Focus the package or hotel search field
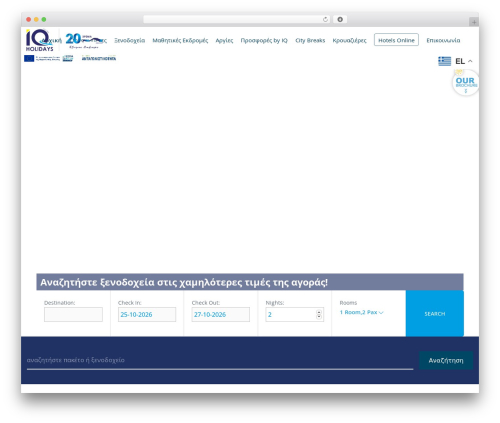This screenshot has width=500, height=423. click(x=220, y=360)
